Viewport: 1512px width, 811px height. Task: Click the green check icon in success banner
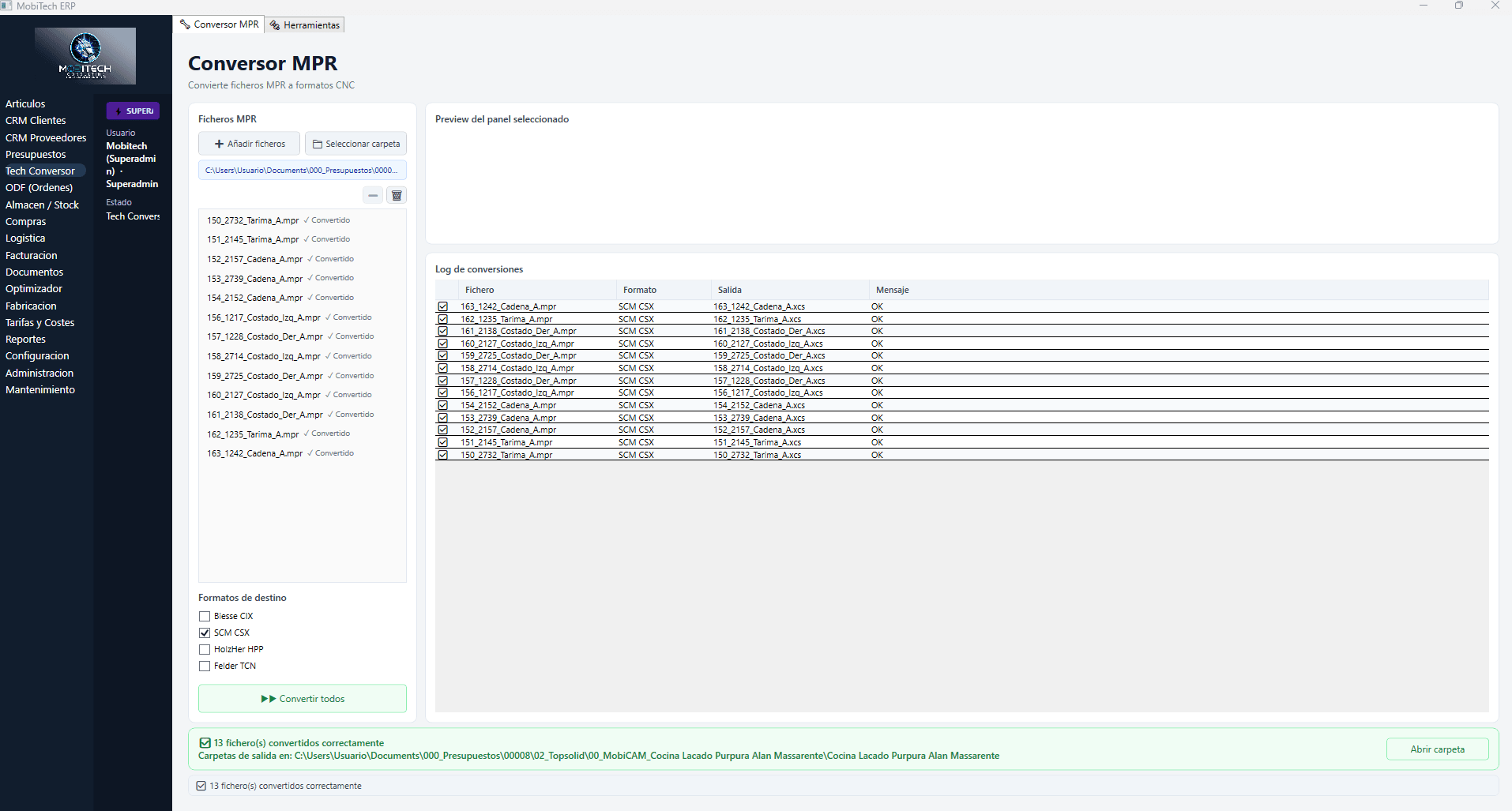205,743
